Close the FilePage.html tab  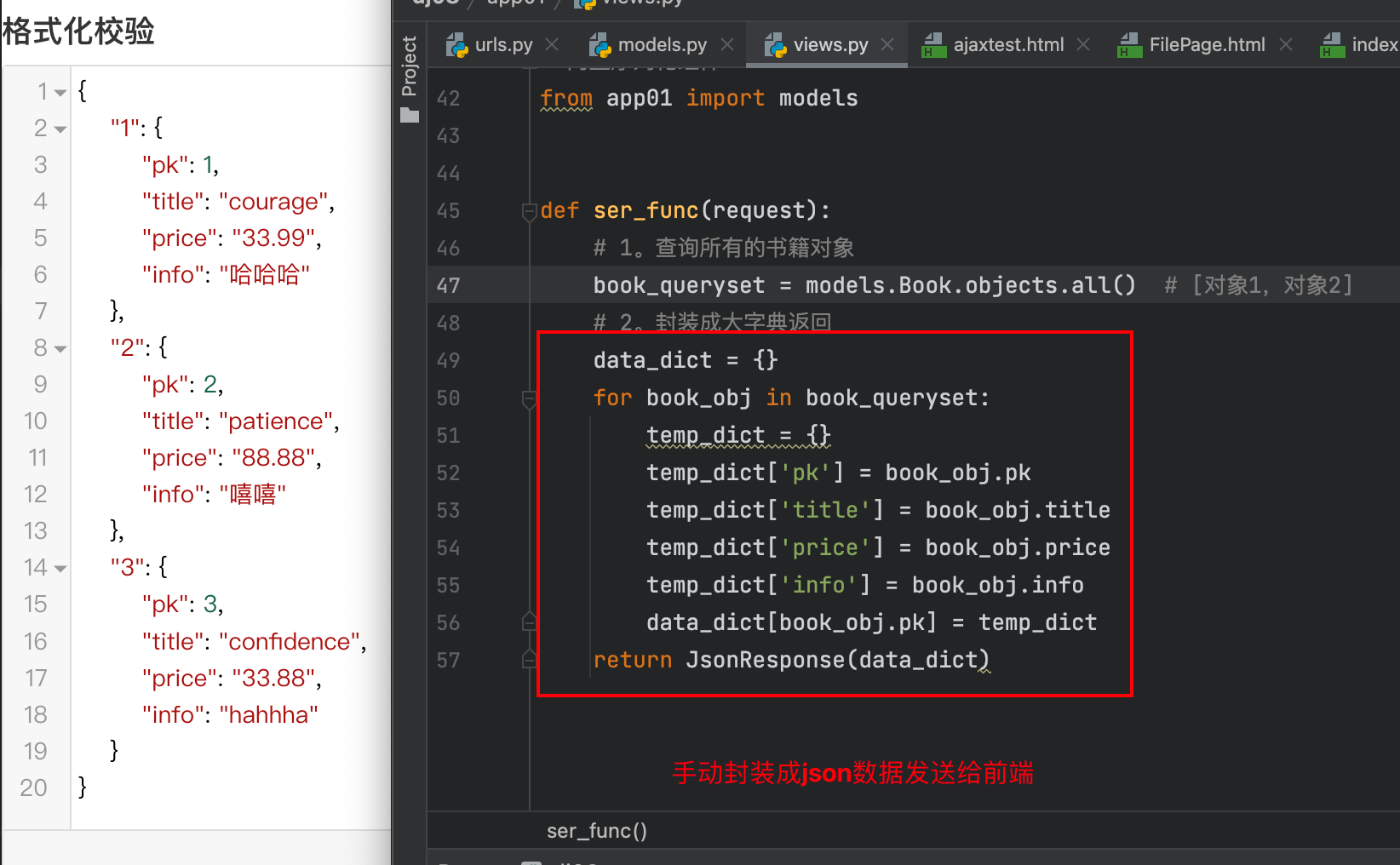pyautogui.click(x=1286, y=44)
